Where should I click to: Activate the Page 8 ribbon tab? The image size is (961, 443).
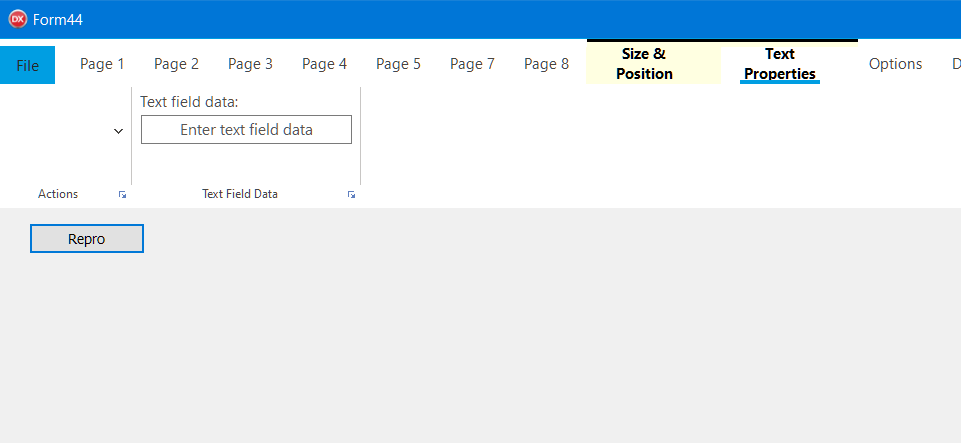click(546, 64)
